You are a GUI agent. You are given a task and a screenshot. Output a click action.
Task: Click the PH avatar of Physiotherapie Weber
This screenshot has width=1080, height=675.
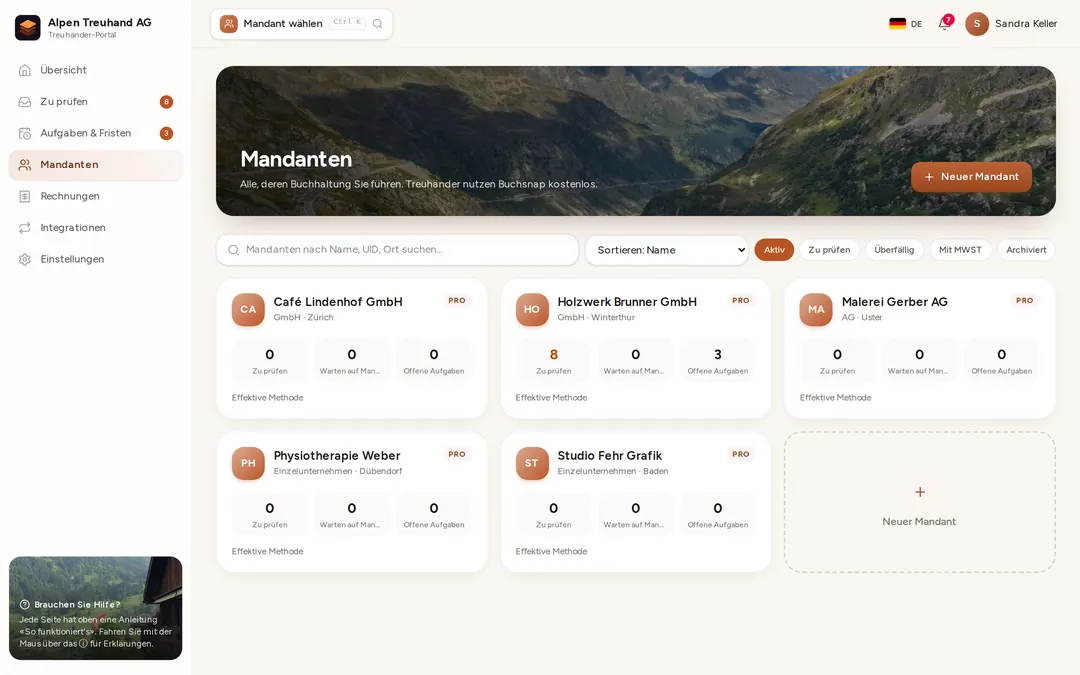248,464
